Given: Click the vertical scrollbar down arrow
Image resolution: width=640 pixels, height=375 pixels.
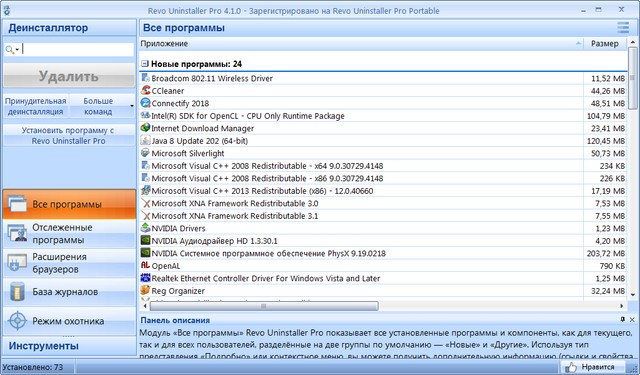Looking at the screenshot, I should tap(633, 294).
